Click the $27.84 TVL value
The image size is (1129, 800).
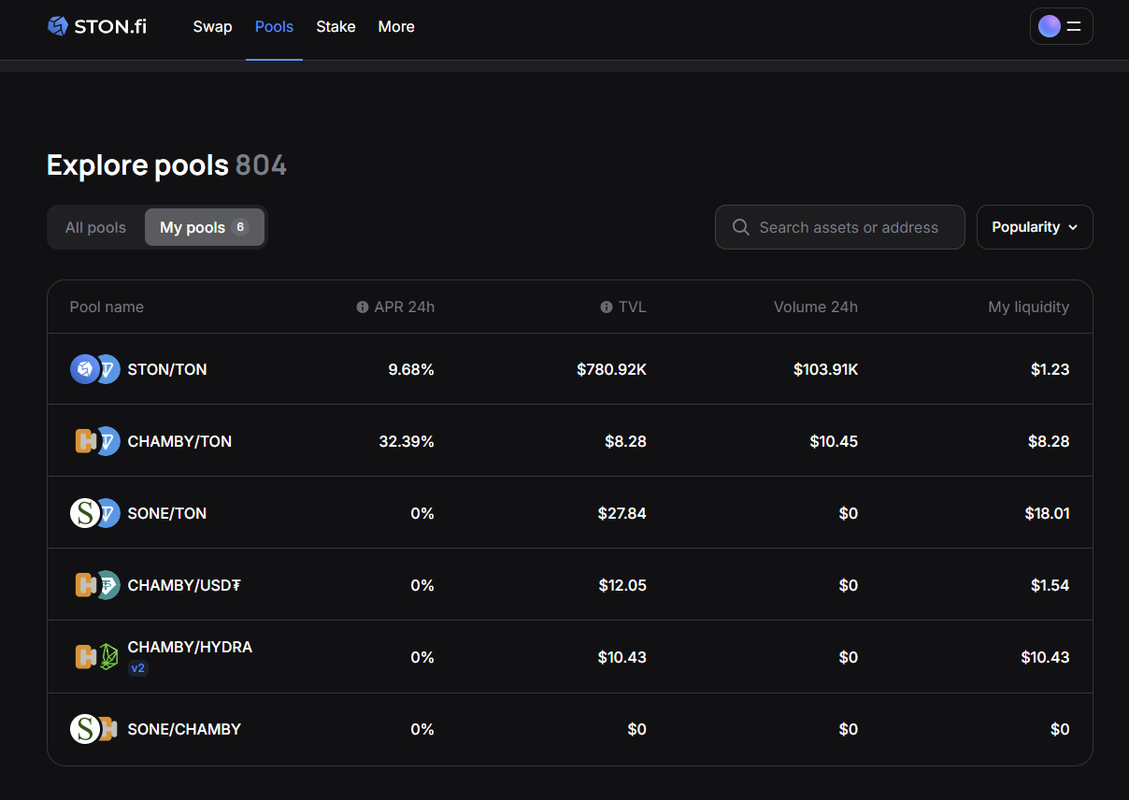pos(622,513)
